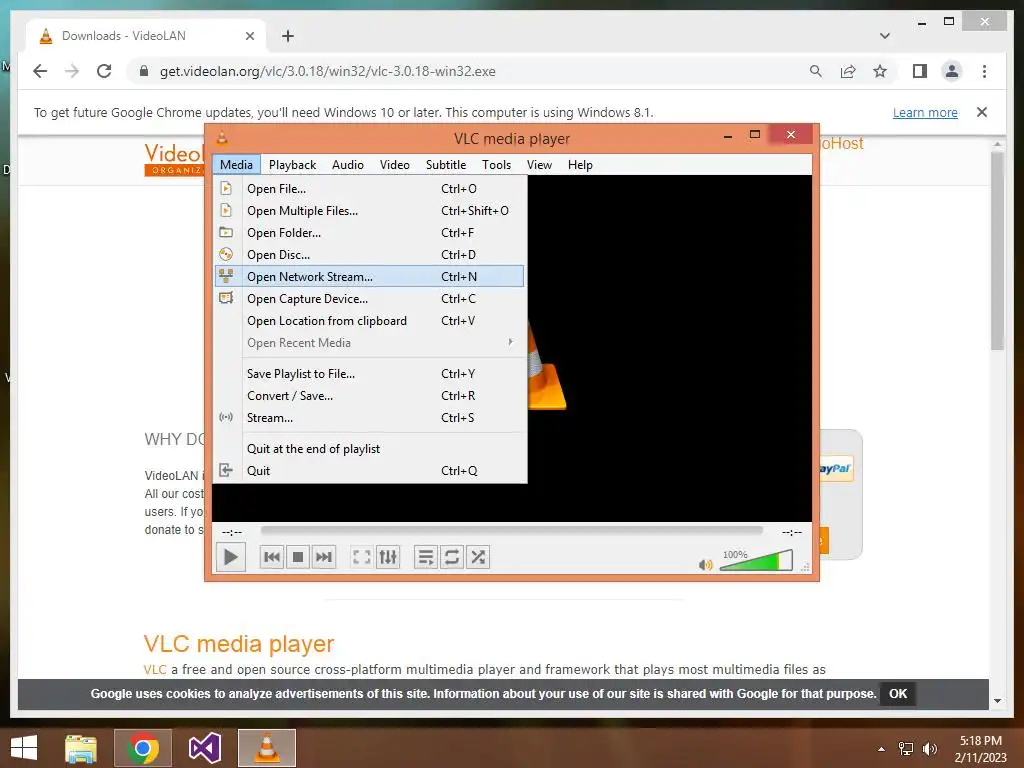
Task: Open File Explorer from taskbar
Action: click(81, 748)
